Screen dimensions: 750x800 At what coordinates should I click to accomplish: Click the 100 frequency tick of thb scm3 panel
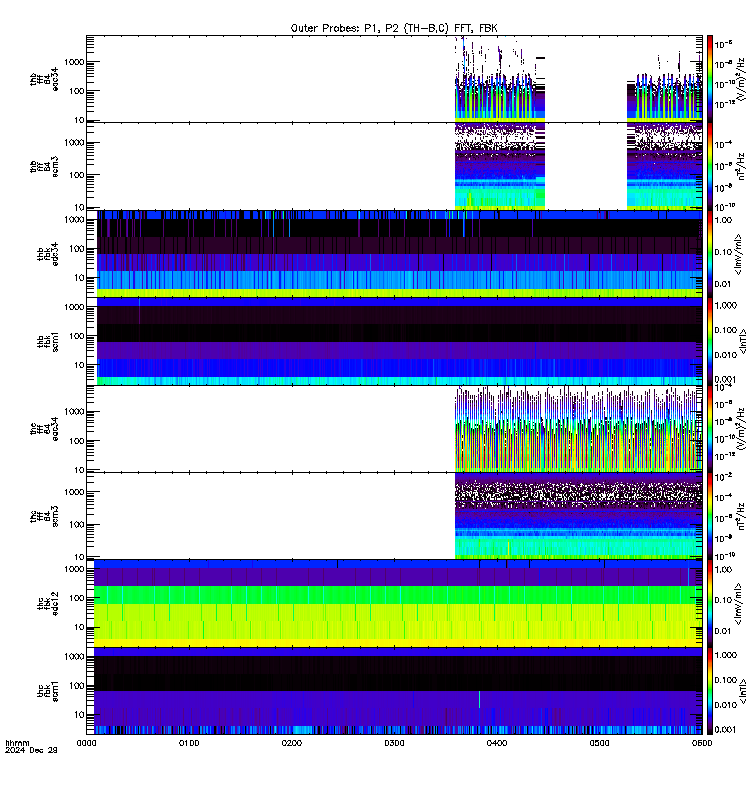[x=77, y=175]
